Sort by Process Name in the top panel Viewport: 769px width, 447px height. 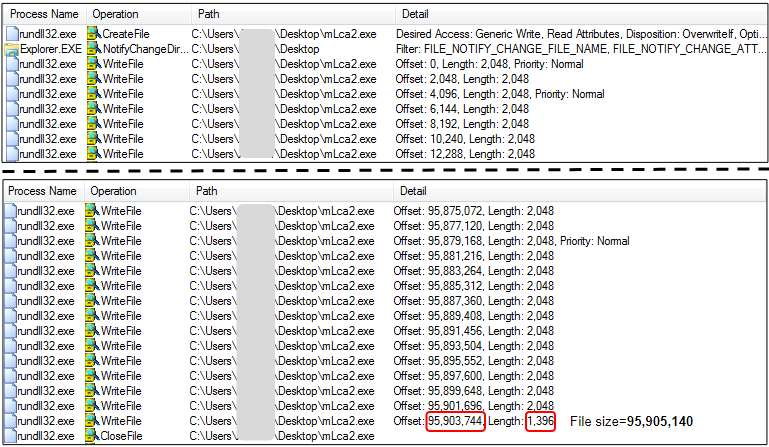point(42,15)
